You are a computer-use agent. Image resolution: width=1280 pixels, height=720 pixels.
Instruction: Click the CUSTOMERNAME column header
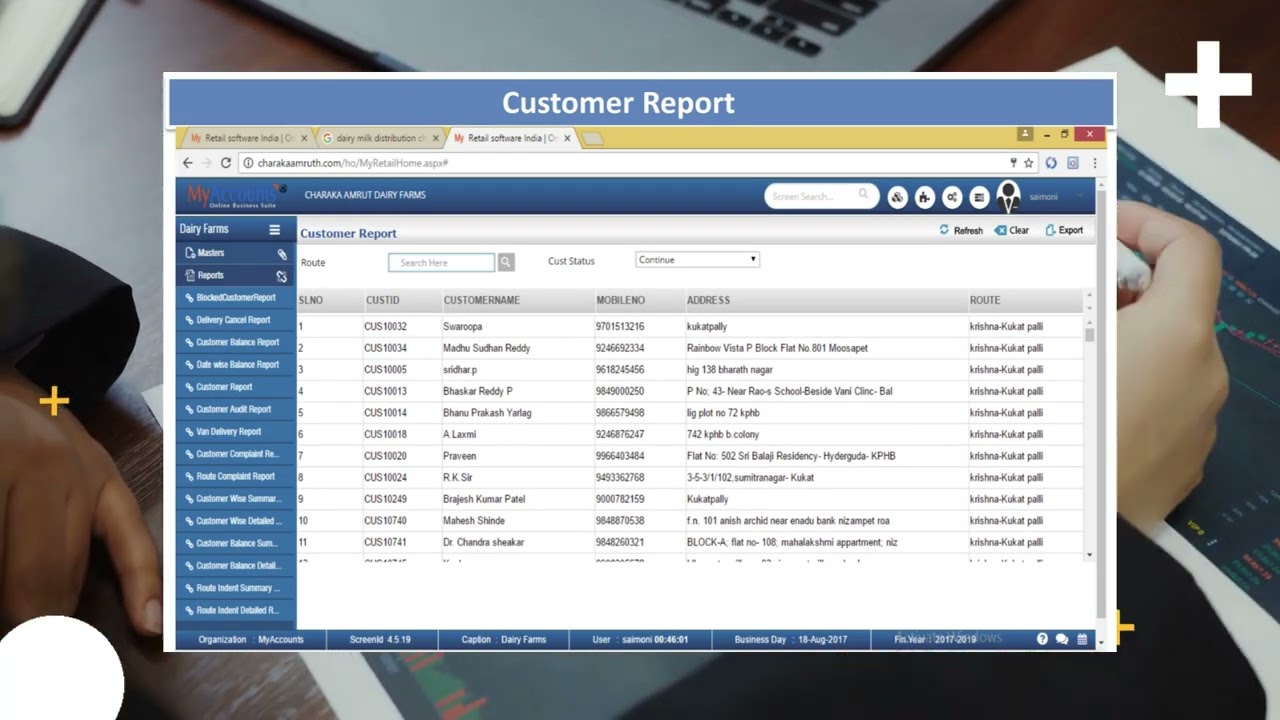481,300
